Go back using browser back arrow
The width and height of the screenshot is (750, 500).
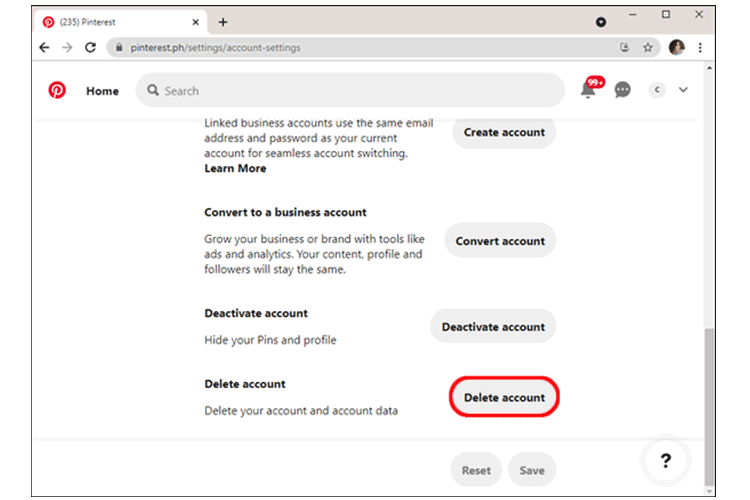click(x=44, y=47)
